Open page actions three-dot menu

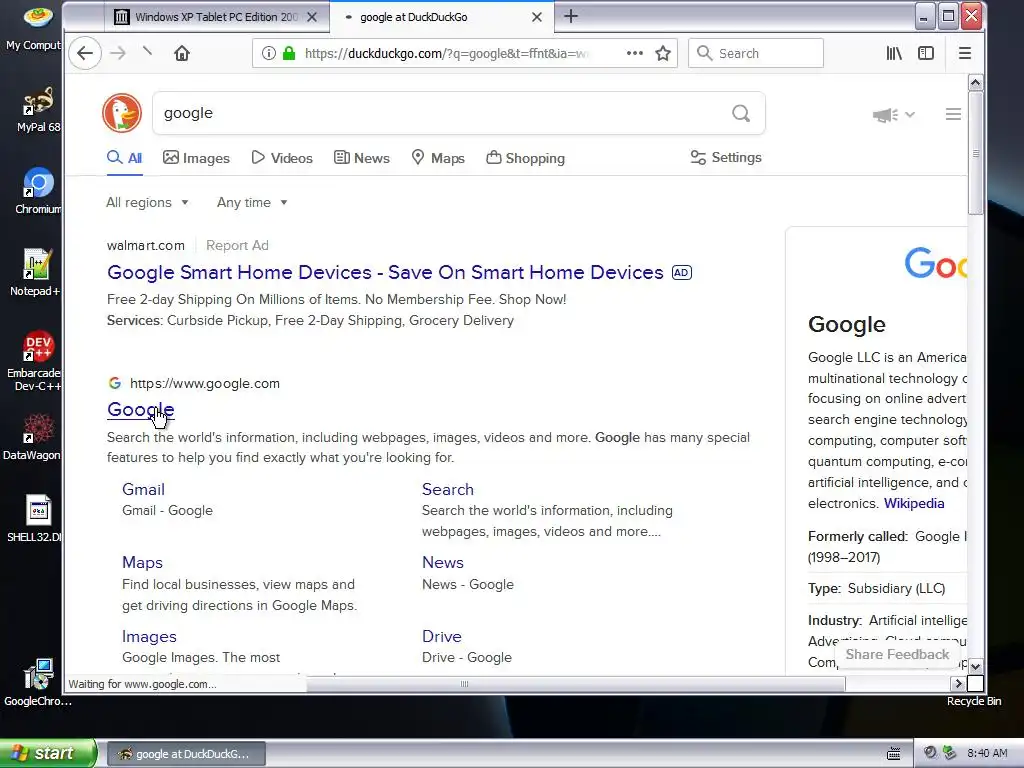click(634, 53)
